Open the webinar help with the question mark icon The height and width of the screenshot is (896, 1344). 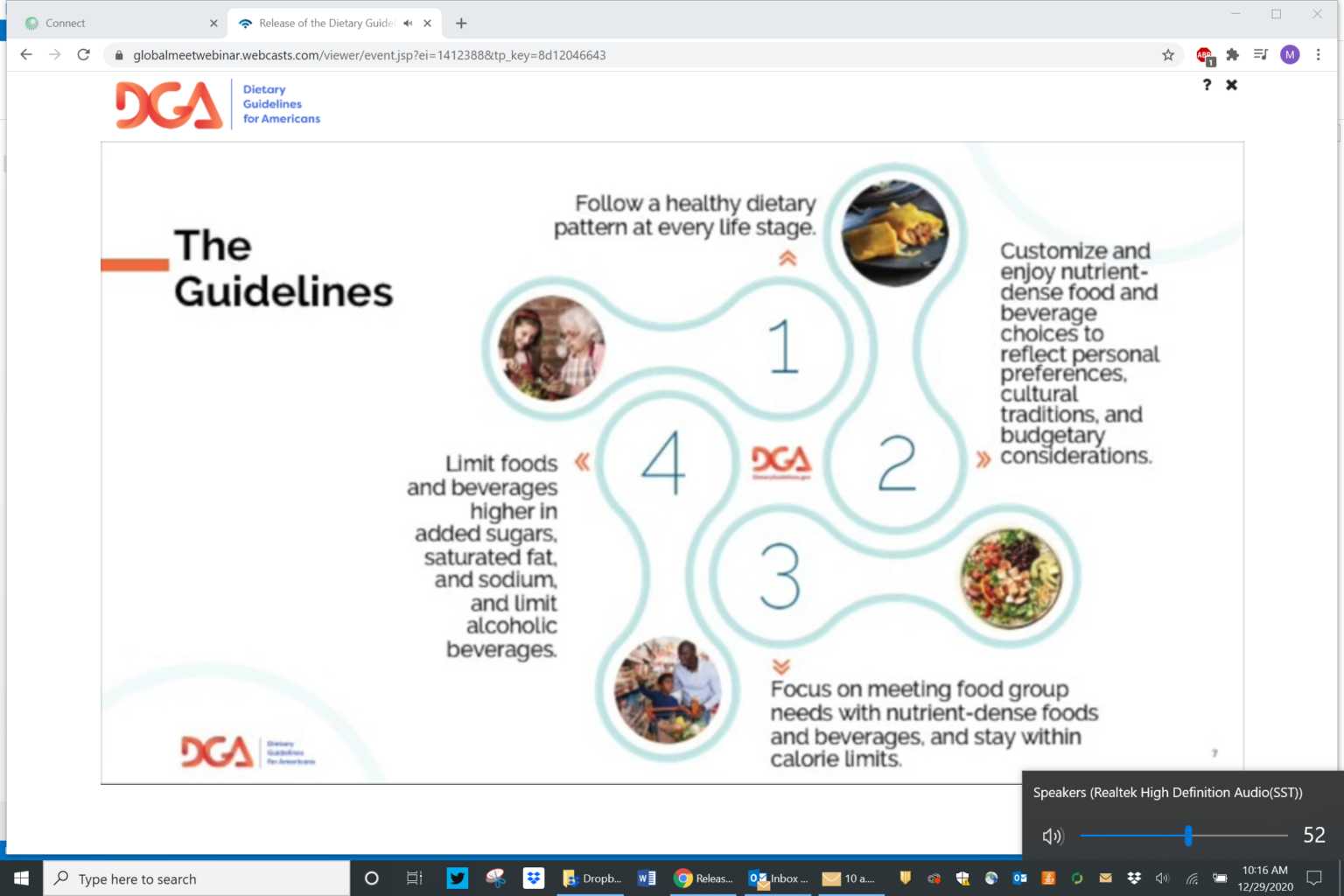[1207, 85]
